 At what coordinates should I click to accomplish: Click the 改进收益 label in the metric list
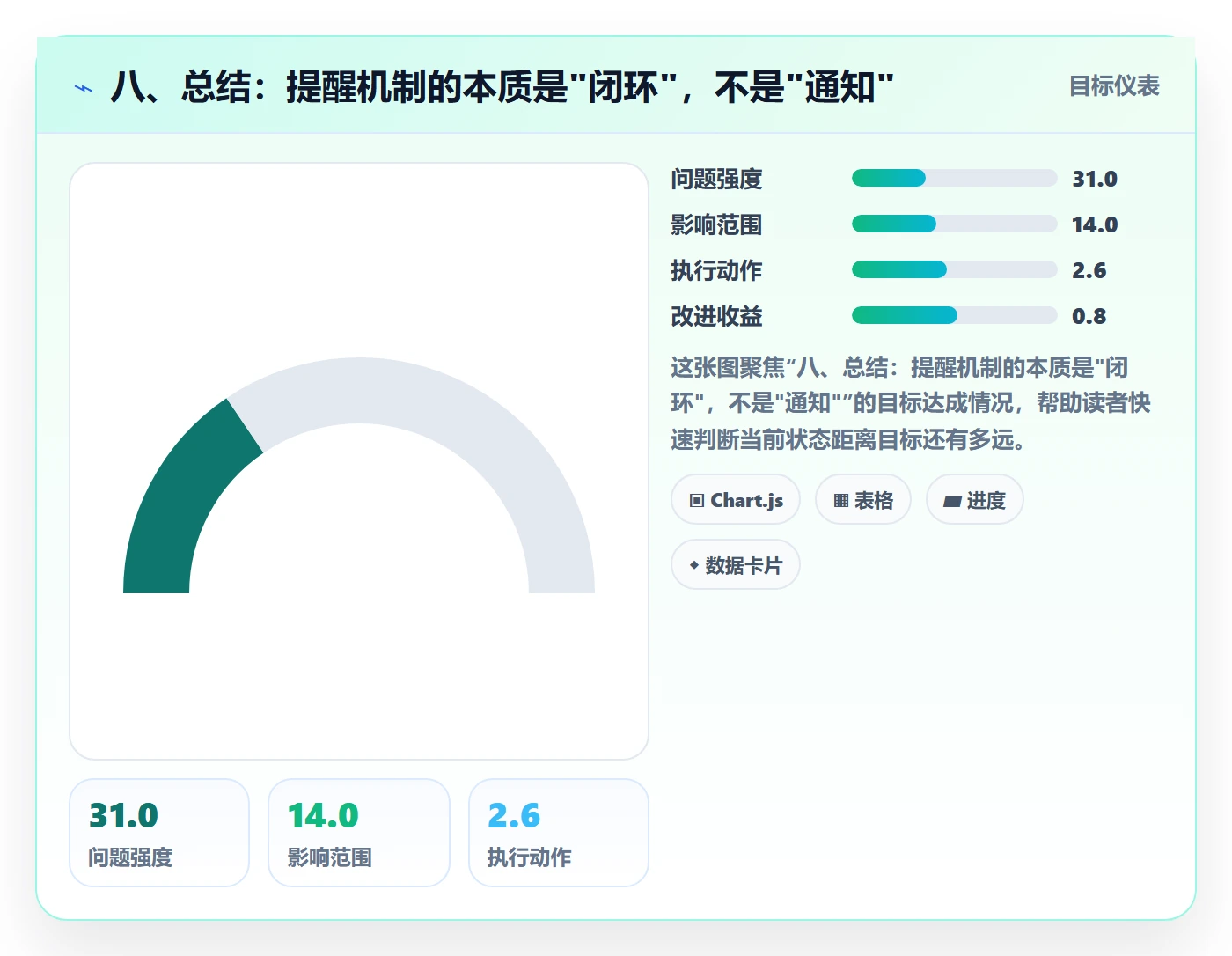pos(716,316)
